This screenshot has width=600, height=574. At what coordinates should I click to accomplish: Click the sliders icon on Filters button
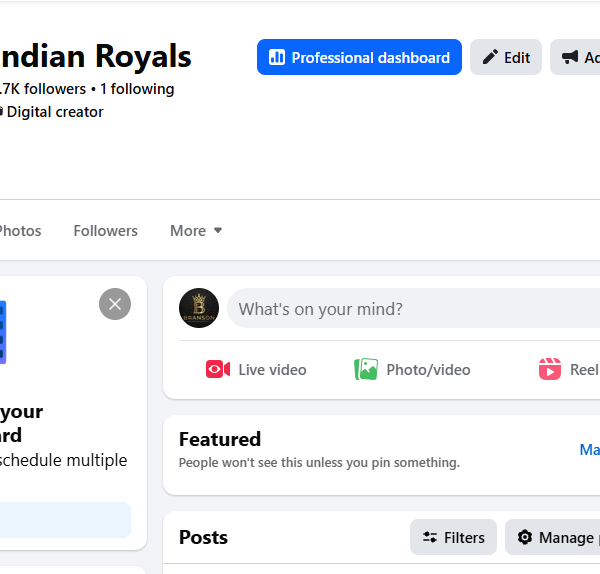430,537
